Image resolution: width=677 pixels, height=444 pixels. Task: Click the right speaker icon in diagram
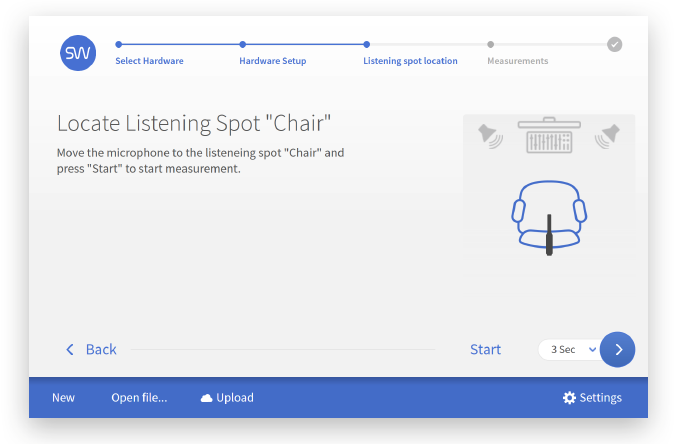click(x=607, y=136)
